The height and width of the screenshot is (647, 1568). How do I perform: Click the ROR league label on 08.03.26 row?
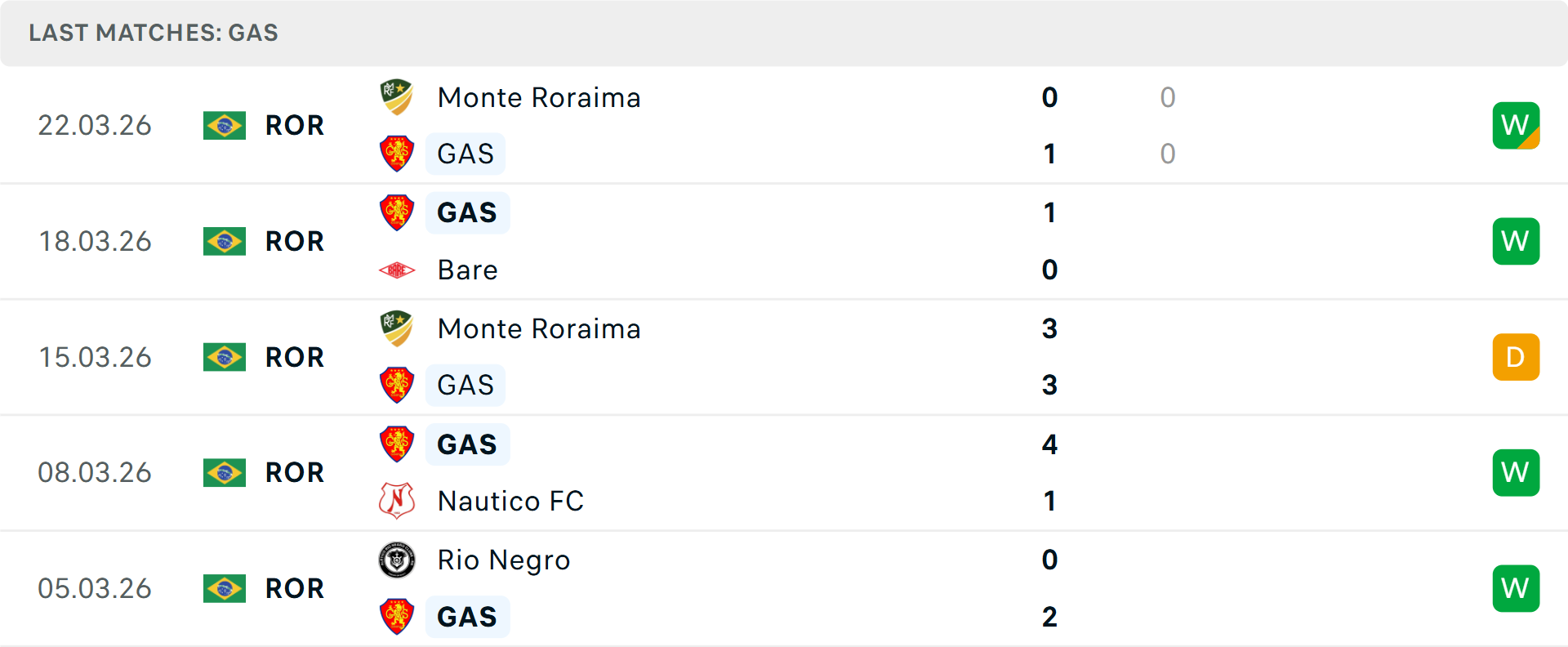295,472
